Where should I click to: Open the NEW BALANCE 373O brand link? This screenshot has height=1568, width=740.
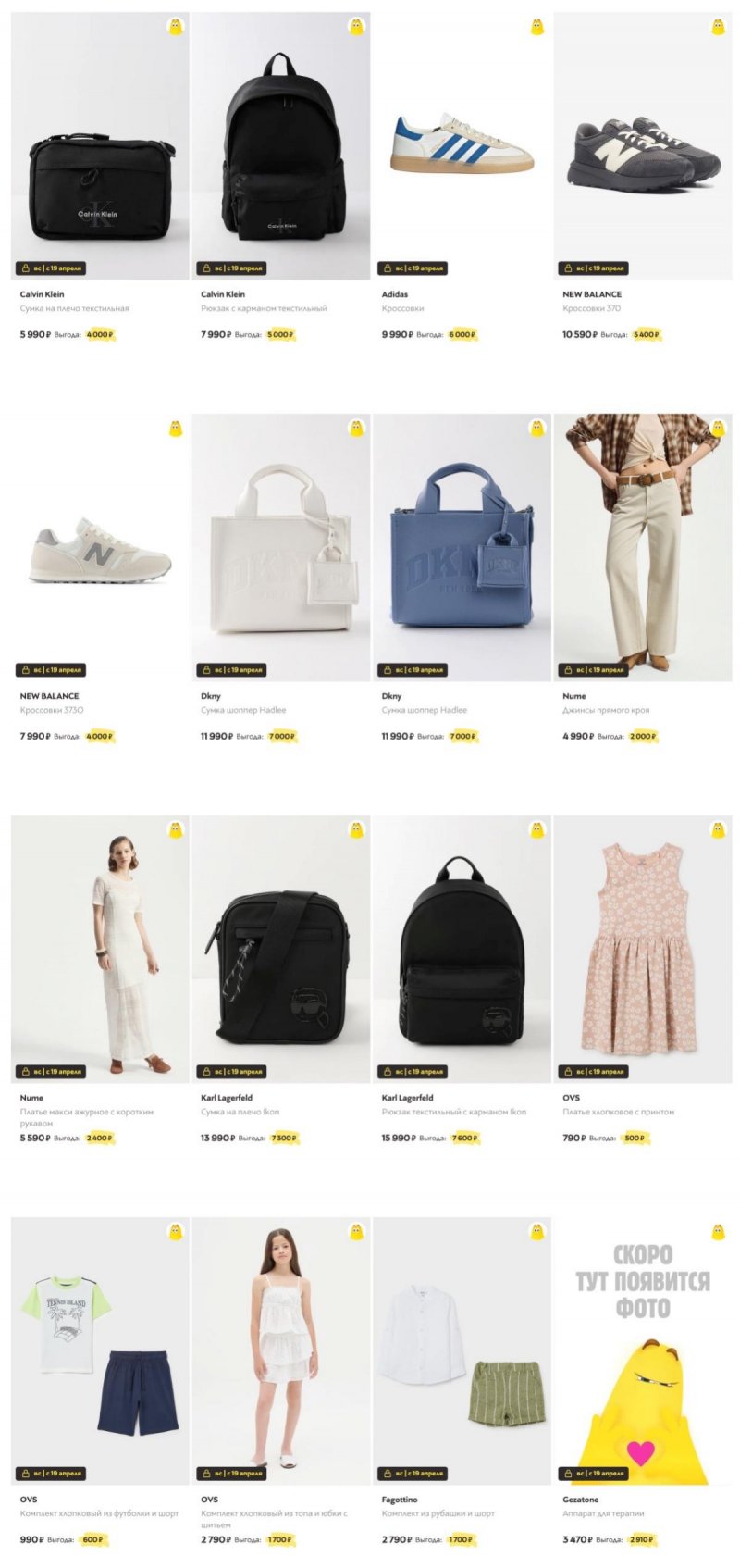click(x=49, y=696)
